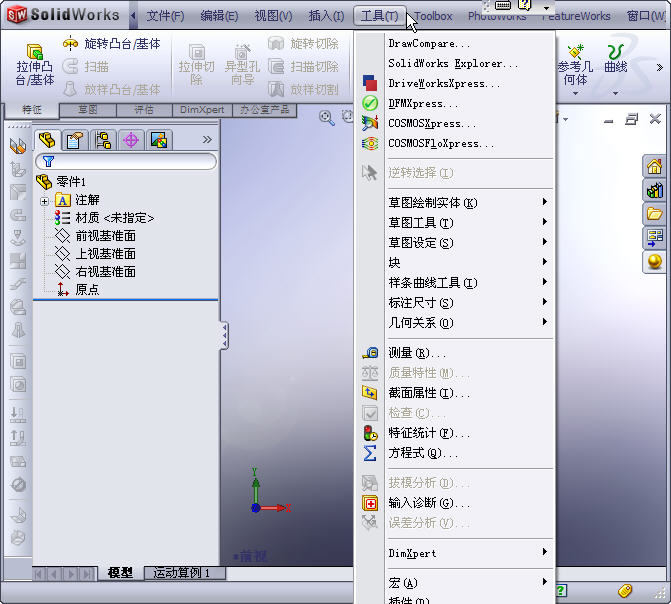Viewport: 671px width, 604px height.
Task: Expand 草图设定 submenu arrow
Action: pyautogui.click(x=544, y=242)
